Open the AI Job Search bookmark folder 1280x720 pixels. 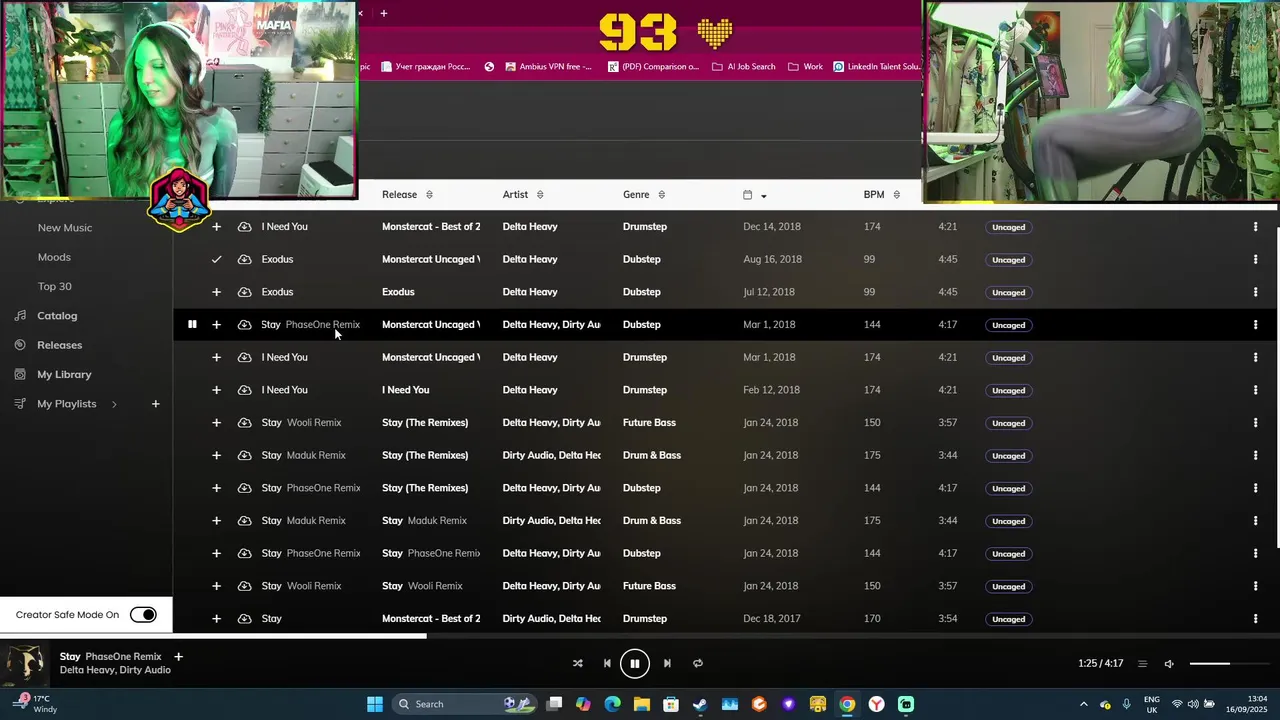pos(743,67)
